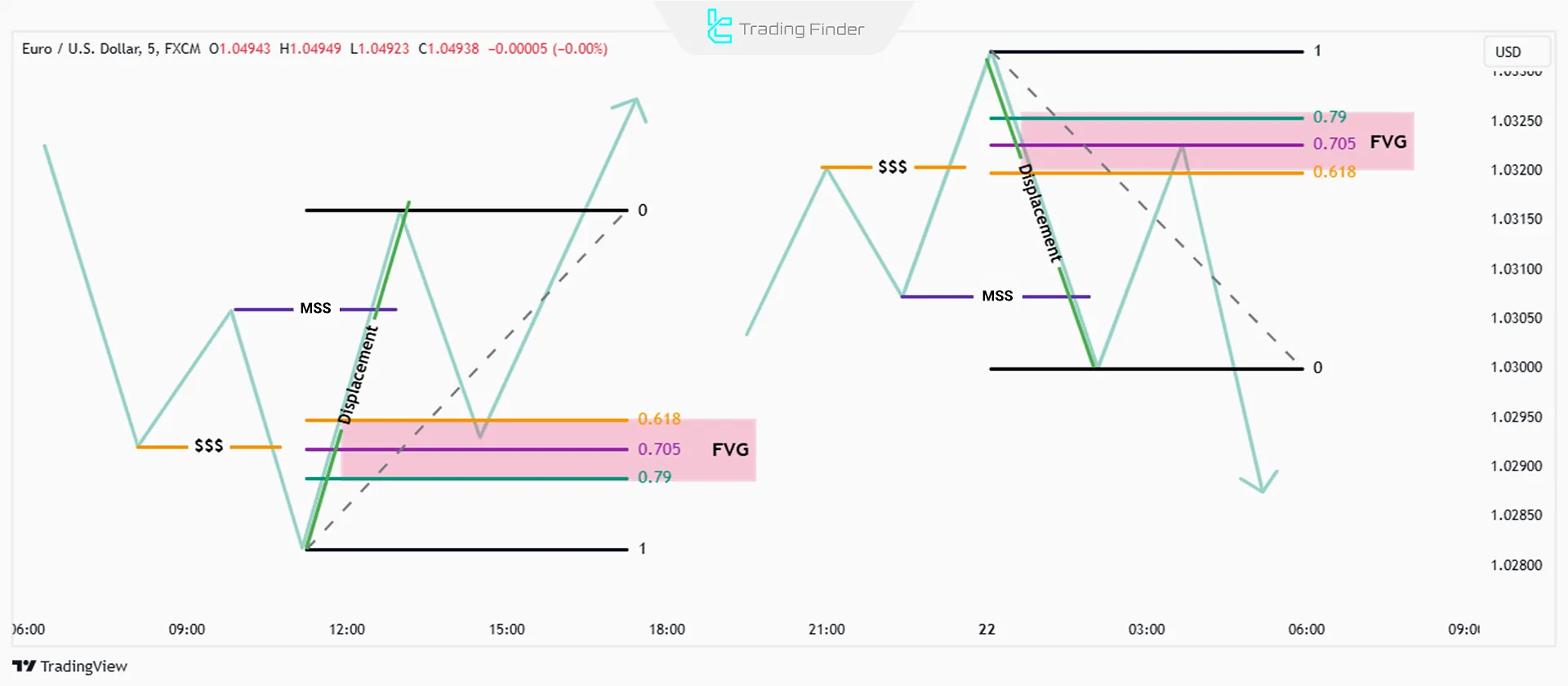Click the Trading Finder brand text
Image resolution: width=1568 pixels, height=686 pixels.
(x=801, y=29)
